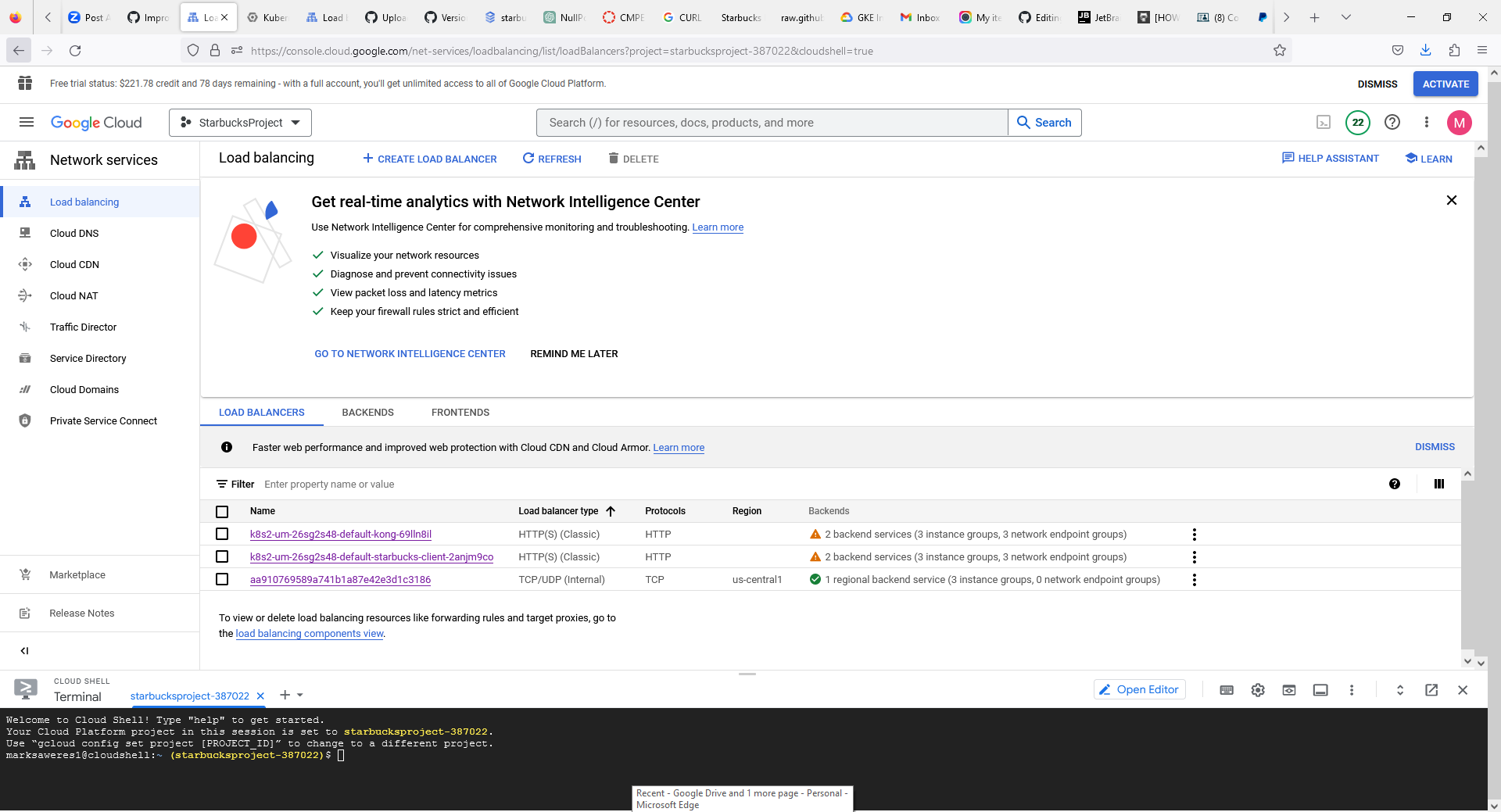Click the column display options icon
The width and height of the screenshot is (1501, 812).
pyautogui.click(x=1438, y=484)
